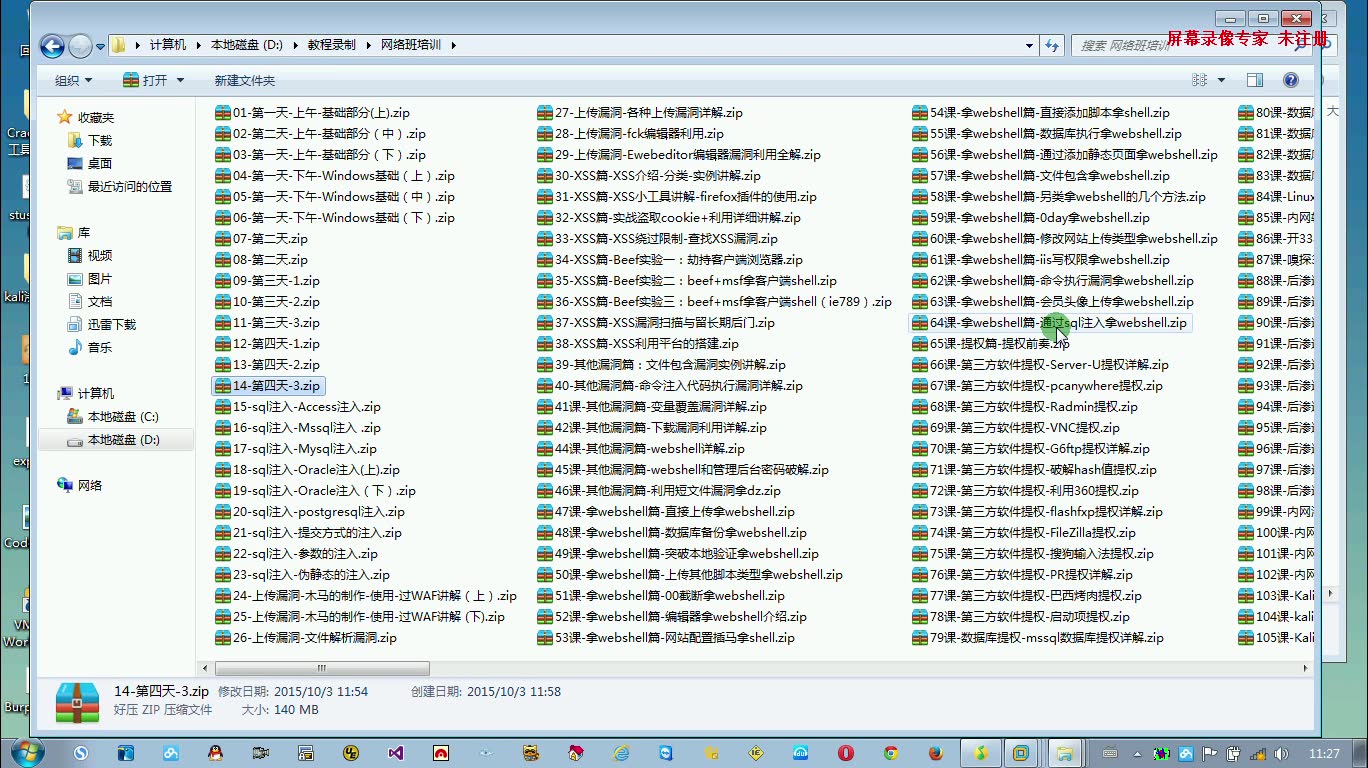Click the horizontal scrollbar thumb of the file list
Screen dimensions: 1368x768
[322, 668]
